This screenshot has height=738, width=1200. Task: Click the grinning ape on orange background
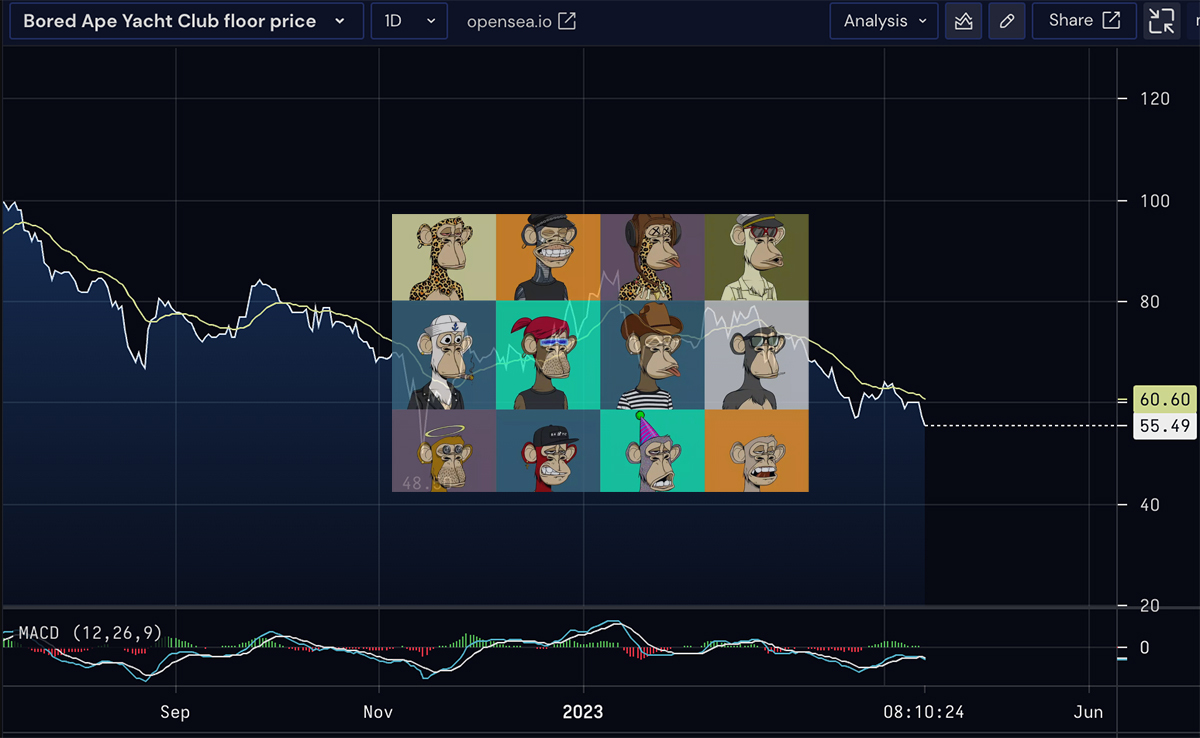coord(548,257)
